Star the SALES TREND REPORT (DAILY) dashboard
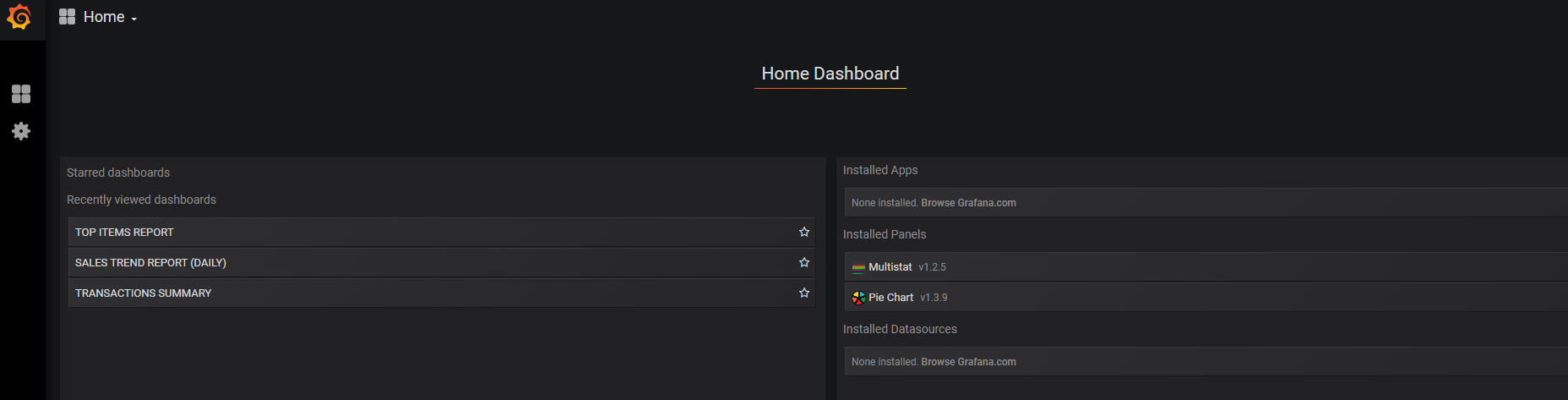 [804, 262]
